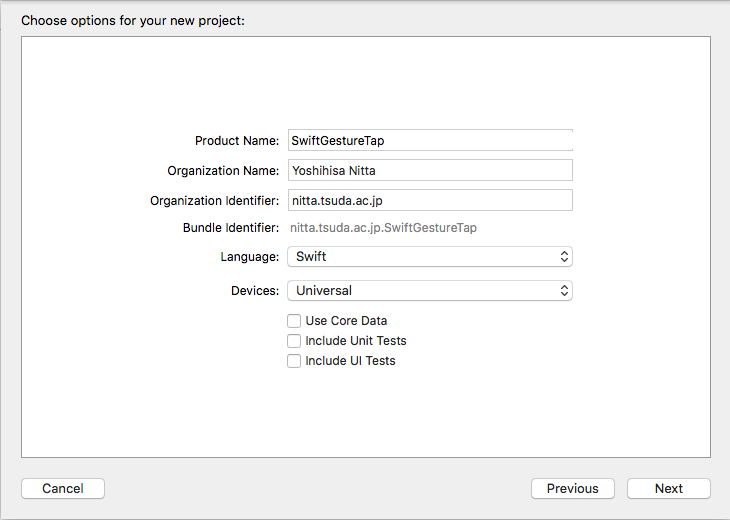Click the "Organization Name:" label
730x520 pixels.
(223, 171)
